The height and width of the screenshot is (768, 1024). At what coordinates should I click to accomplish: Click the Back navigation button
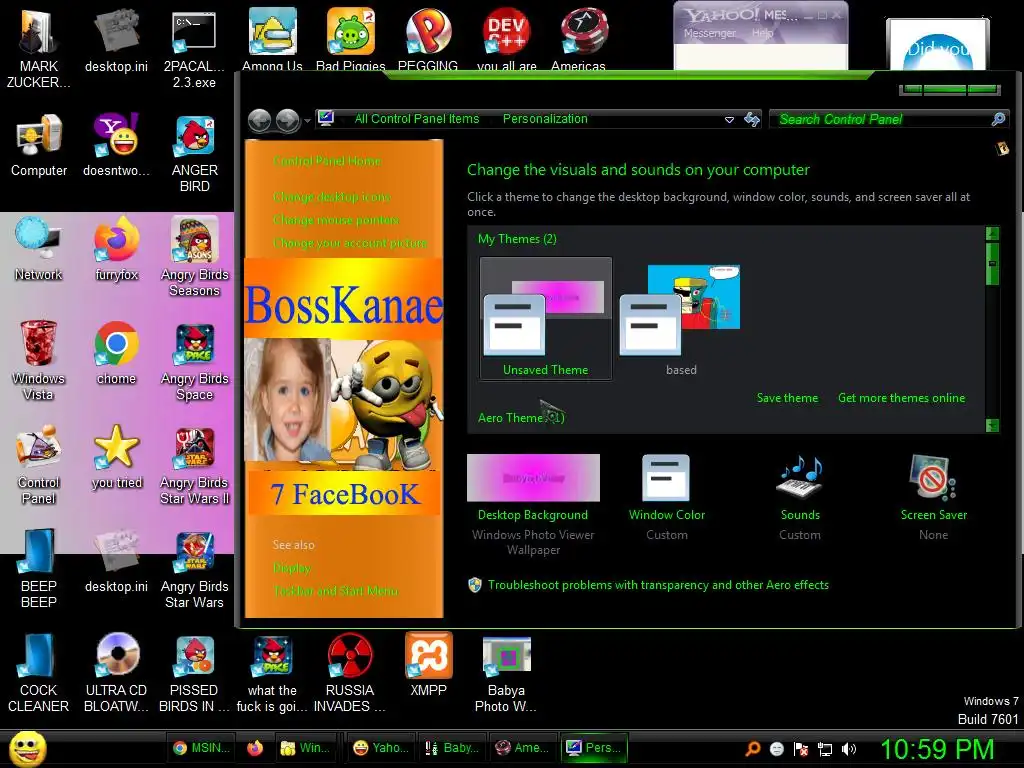(259, 121)
